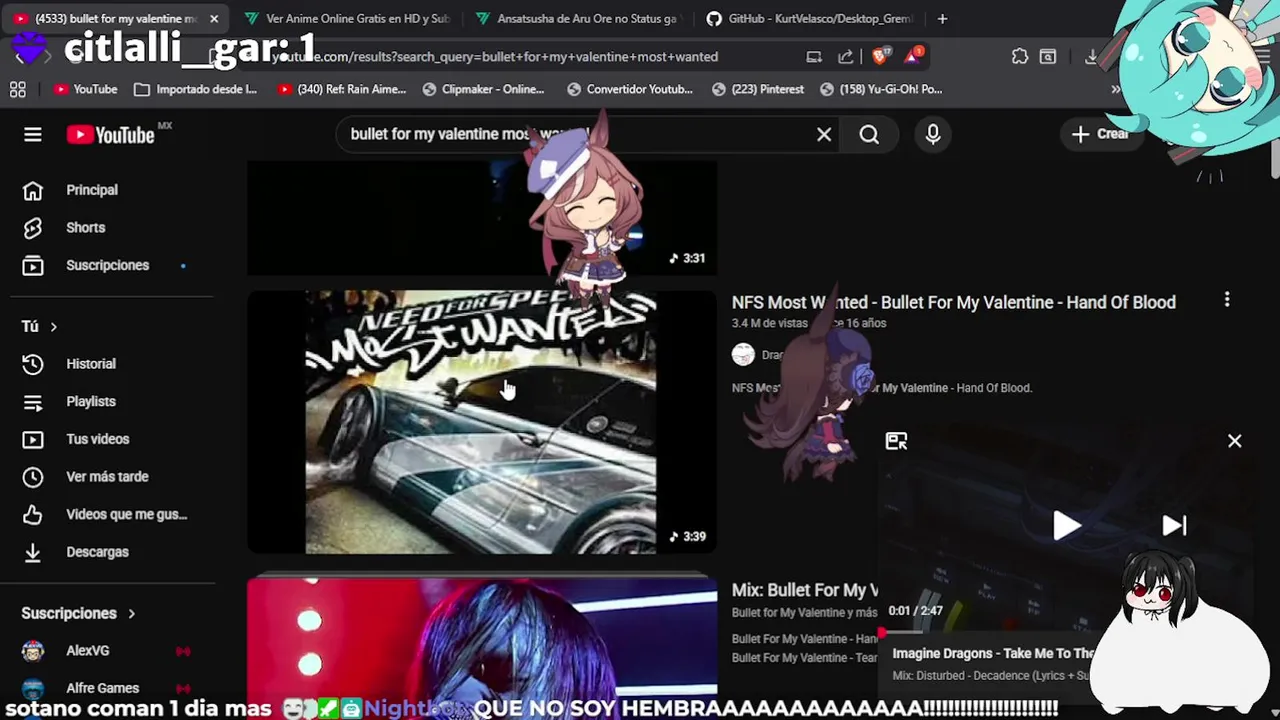Clear the search box with the X
This screenshot has width=1280, height=720.
click(824, 134)
